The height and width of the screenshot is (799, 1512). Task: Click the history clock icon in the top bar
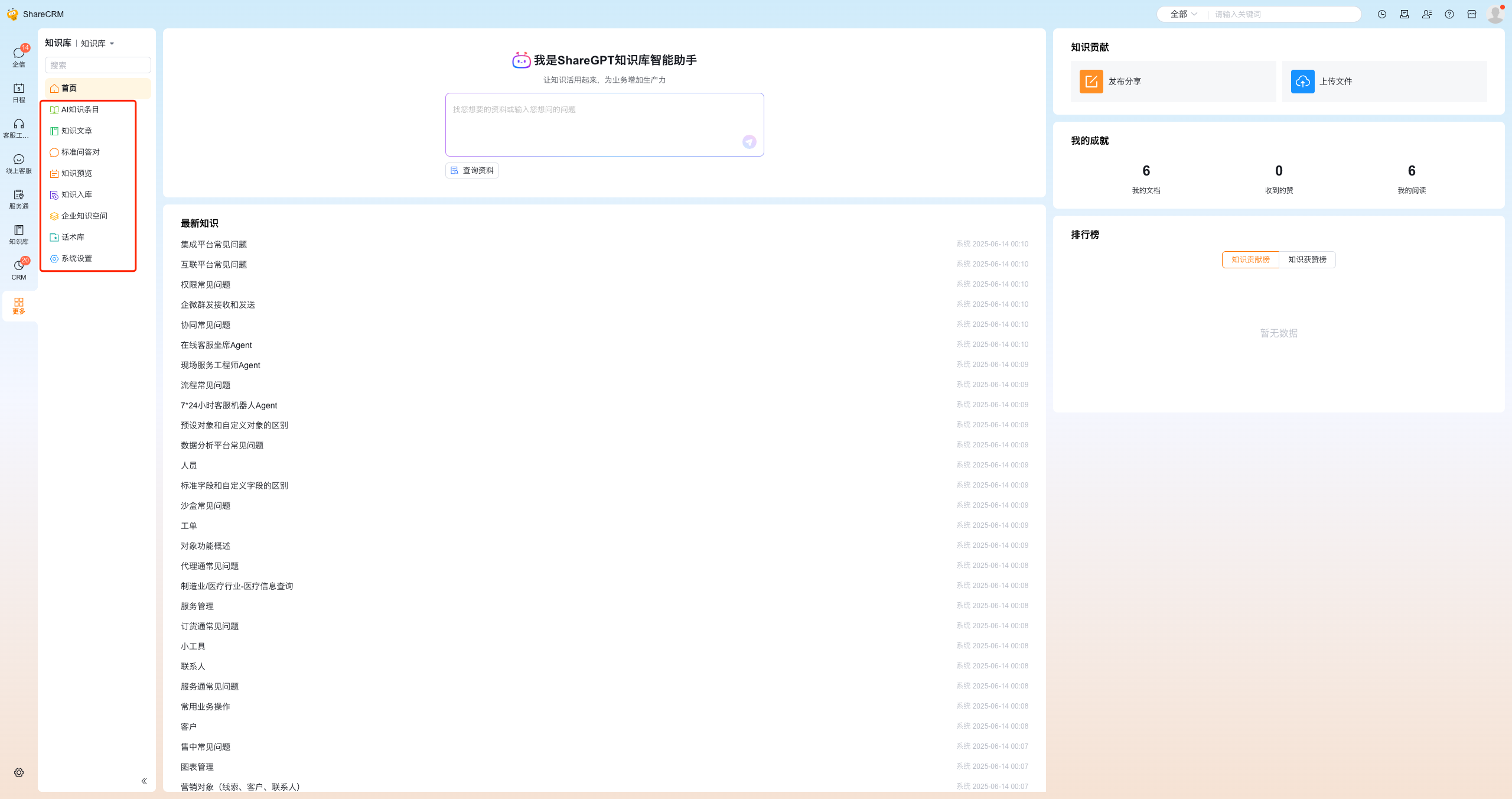coord(1381,14)
